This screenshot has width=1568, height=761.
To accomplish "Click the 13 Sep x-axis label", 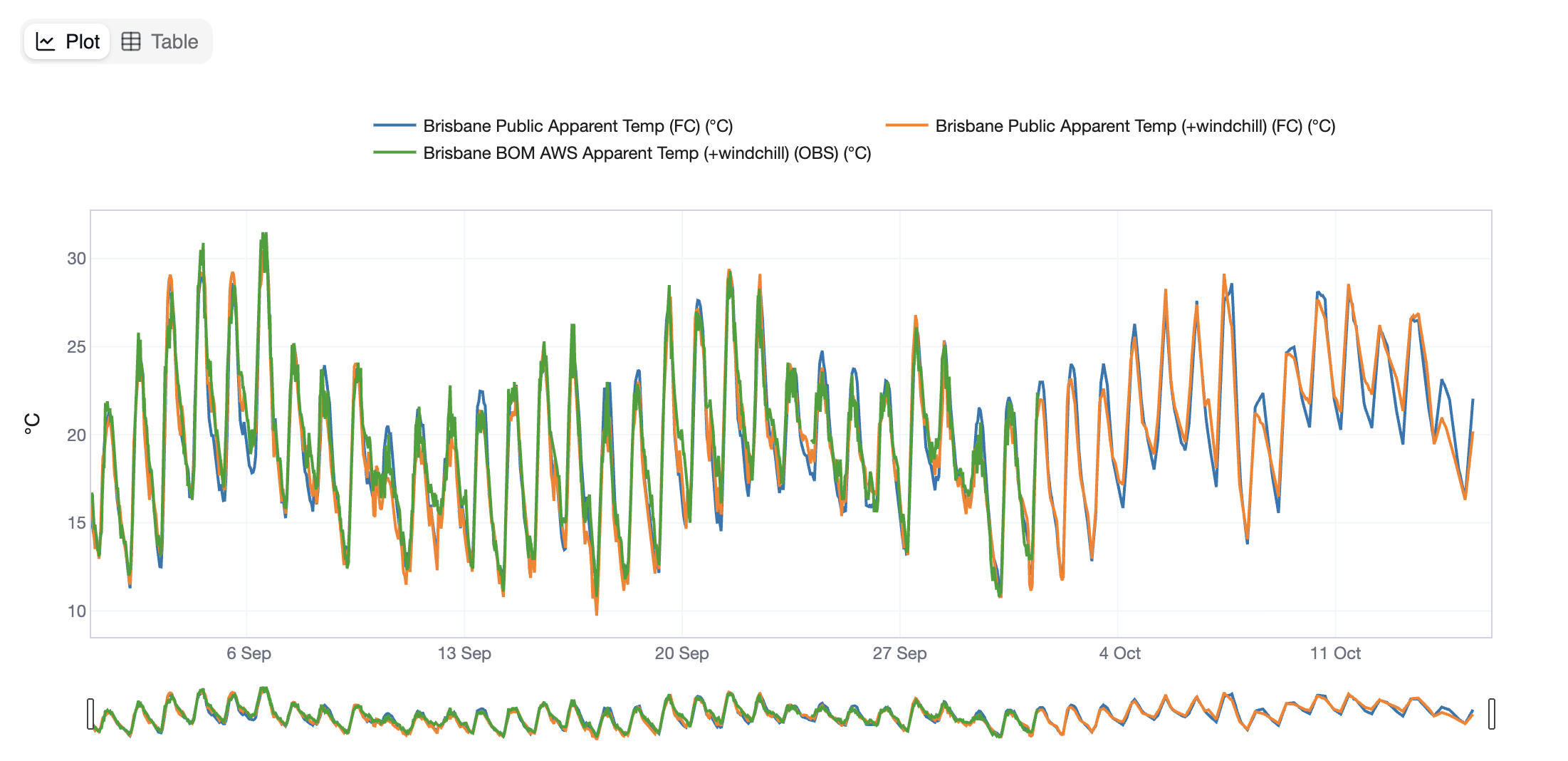I will pos(464,653).
